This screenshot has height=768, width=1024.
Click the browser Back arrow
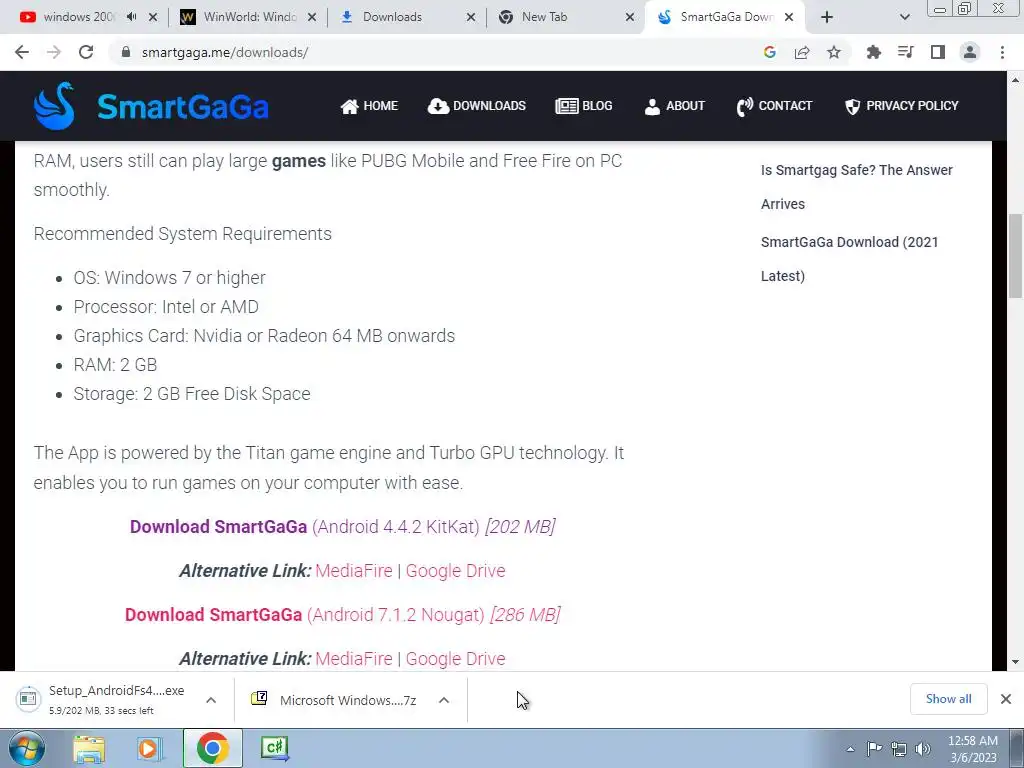point(22,52)
